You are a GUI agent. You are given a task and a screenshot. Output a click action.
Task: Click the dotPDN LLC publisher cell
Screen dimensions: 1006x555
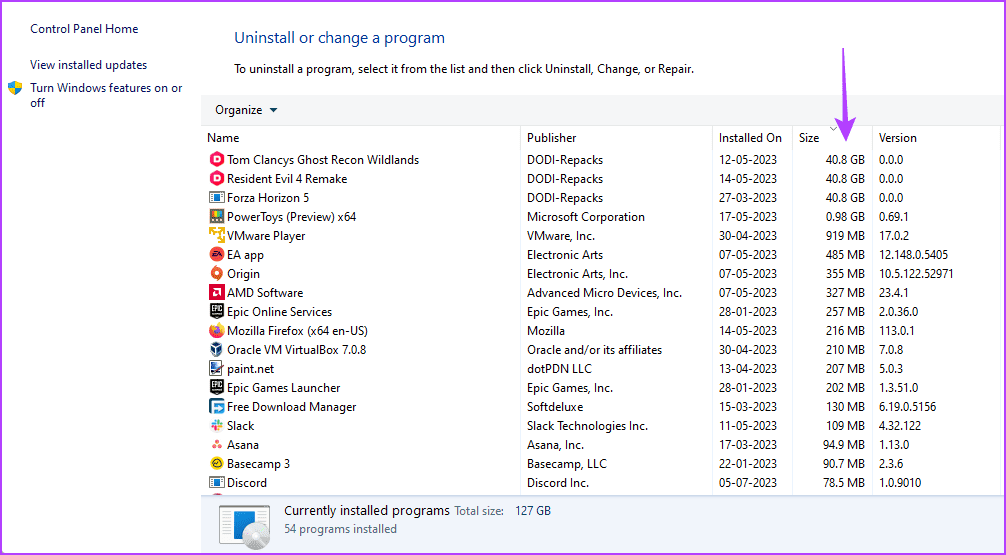(x=559, y=369)
